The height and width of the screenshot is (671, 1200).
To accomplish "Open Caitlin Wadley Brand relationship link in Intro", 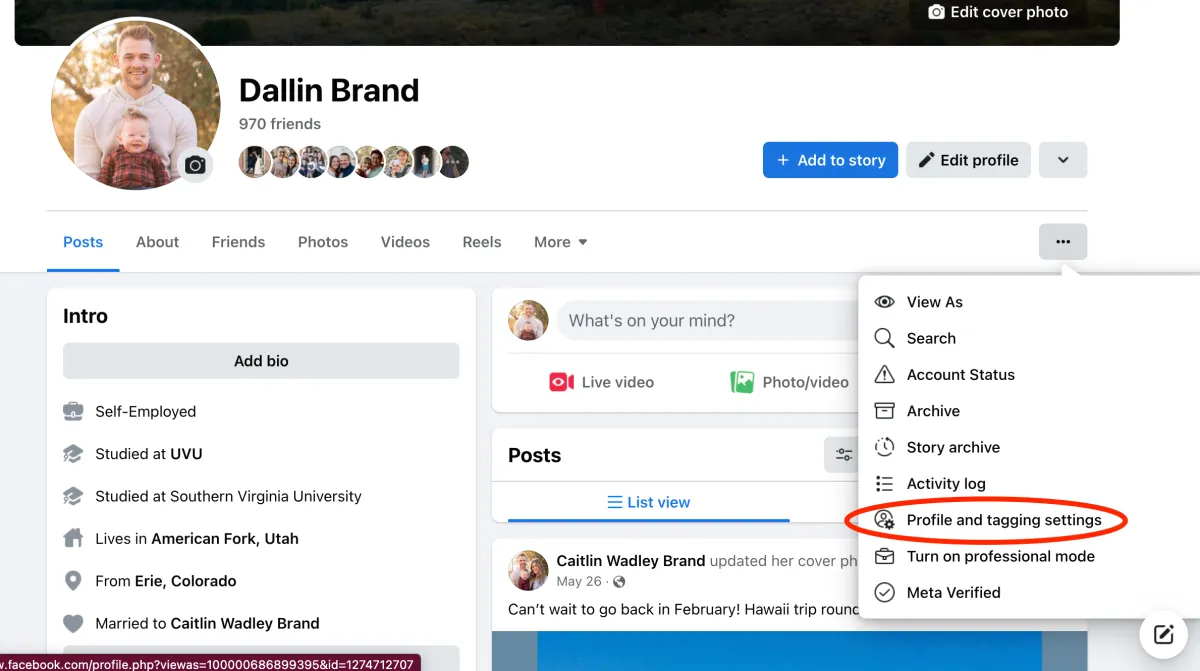I will 245,623.
